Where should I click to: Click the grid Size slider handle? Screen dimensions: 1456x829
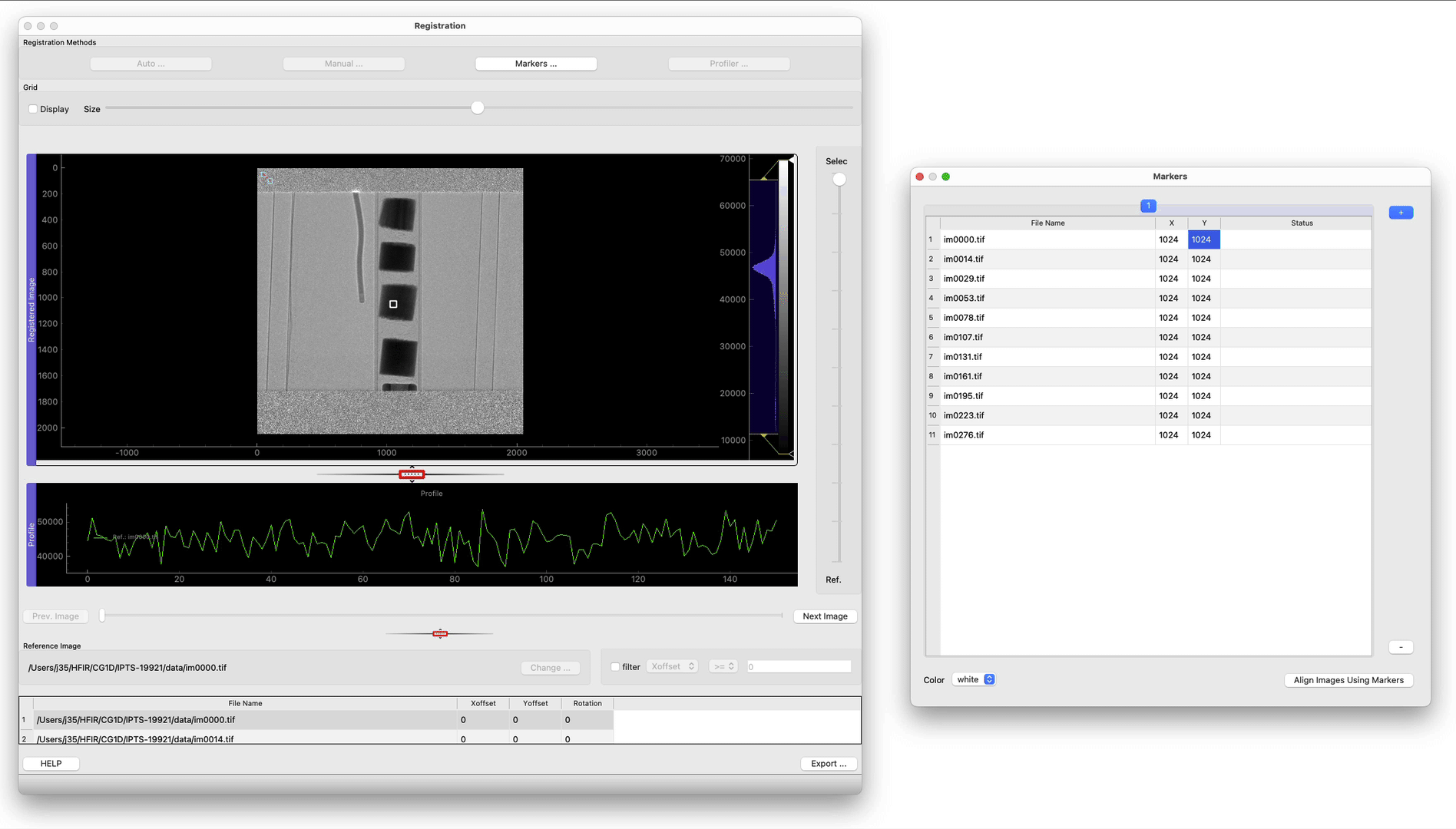click(x=478, y=108)
